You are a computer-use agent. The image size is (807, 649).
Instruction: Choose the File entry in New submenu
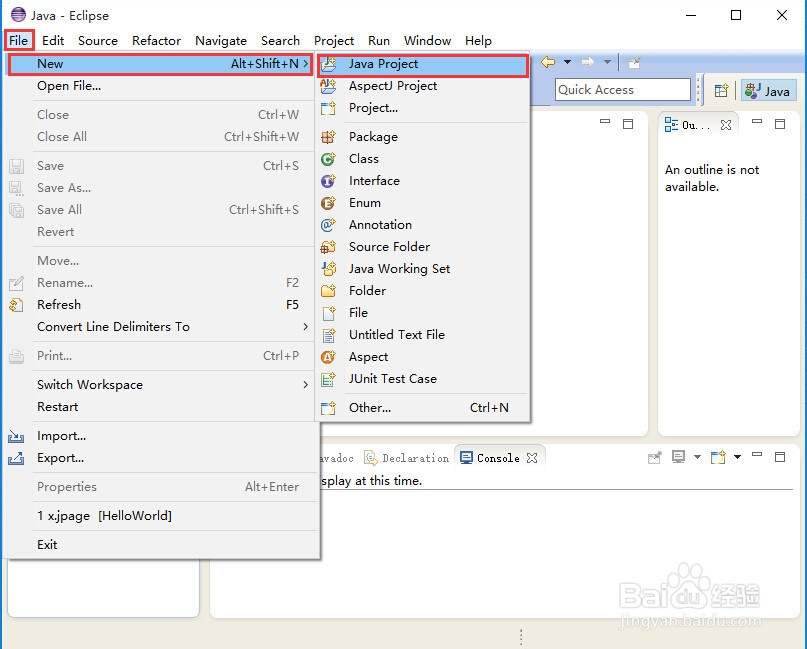tap(423, 313)
